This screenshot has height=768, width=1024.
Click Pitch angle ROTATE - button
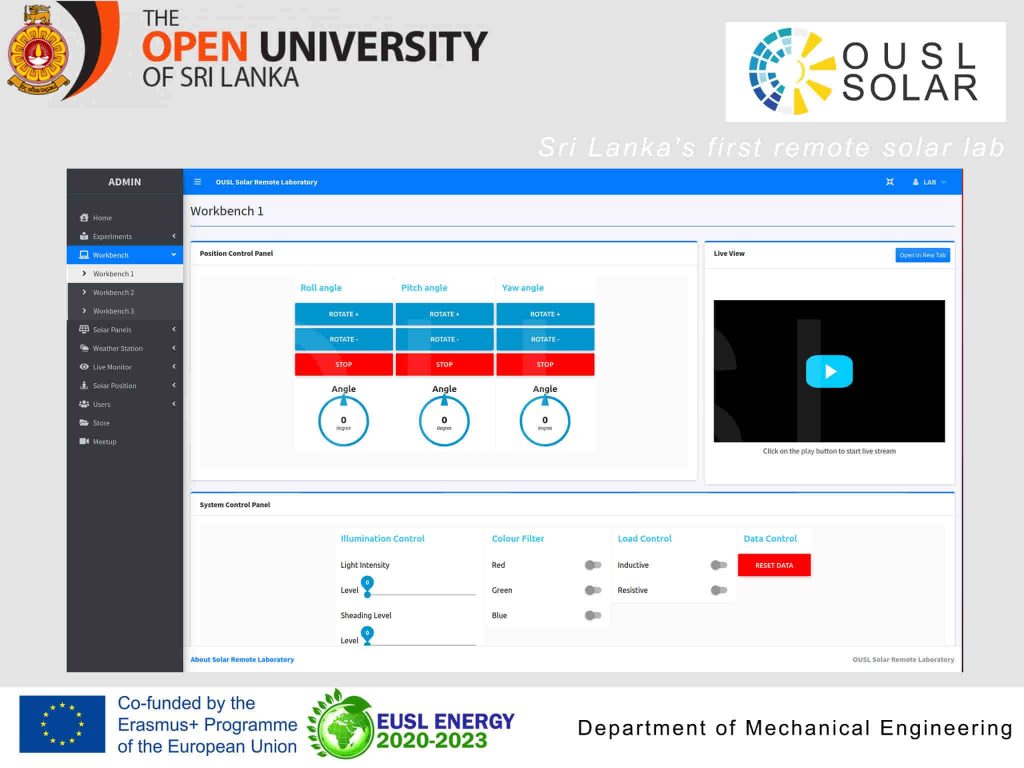point(444,339)
